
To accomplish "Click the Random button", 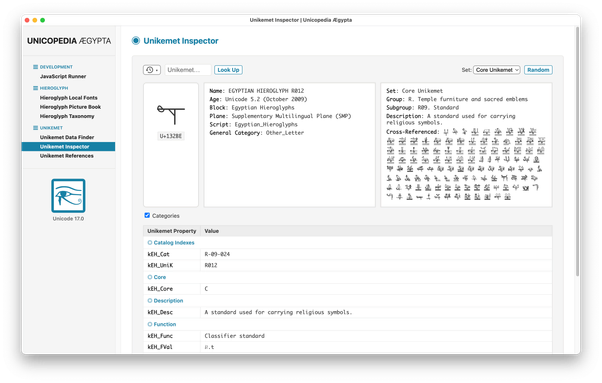I will click(x=538, y=70).
